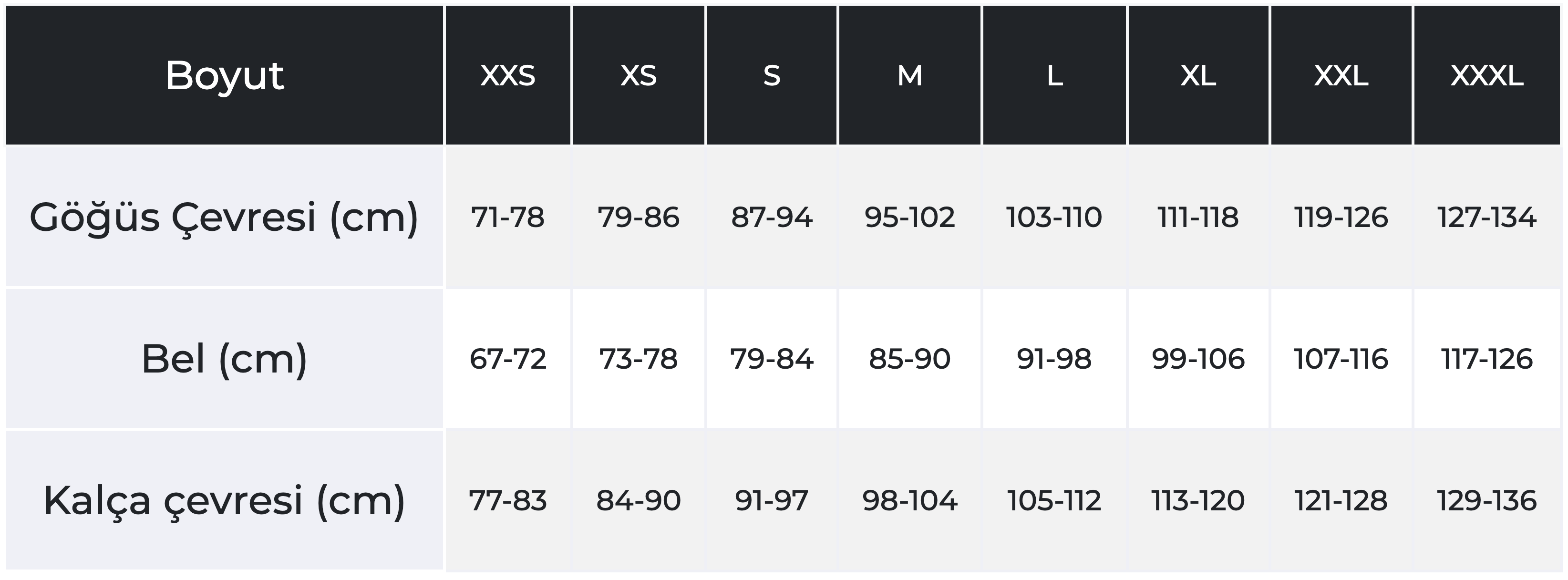Image resolution: width=1568 pixels, height=580 pixels.
Task: Click the S size header
Action: click(772, 75)
